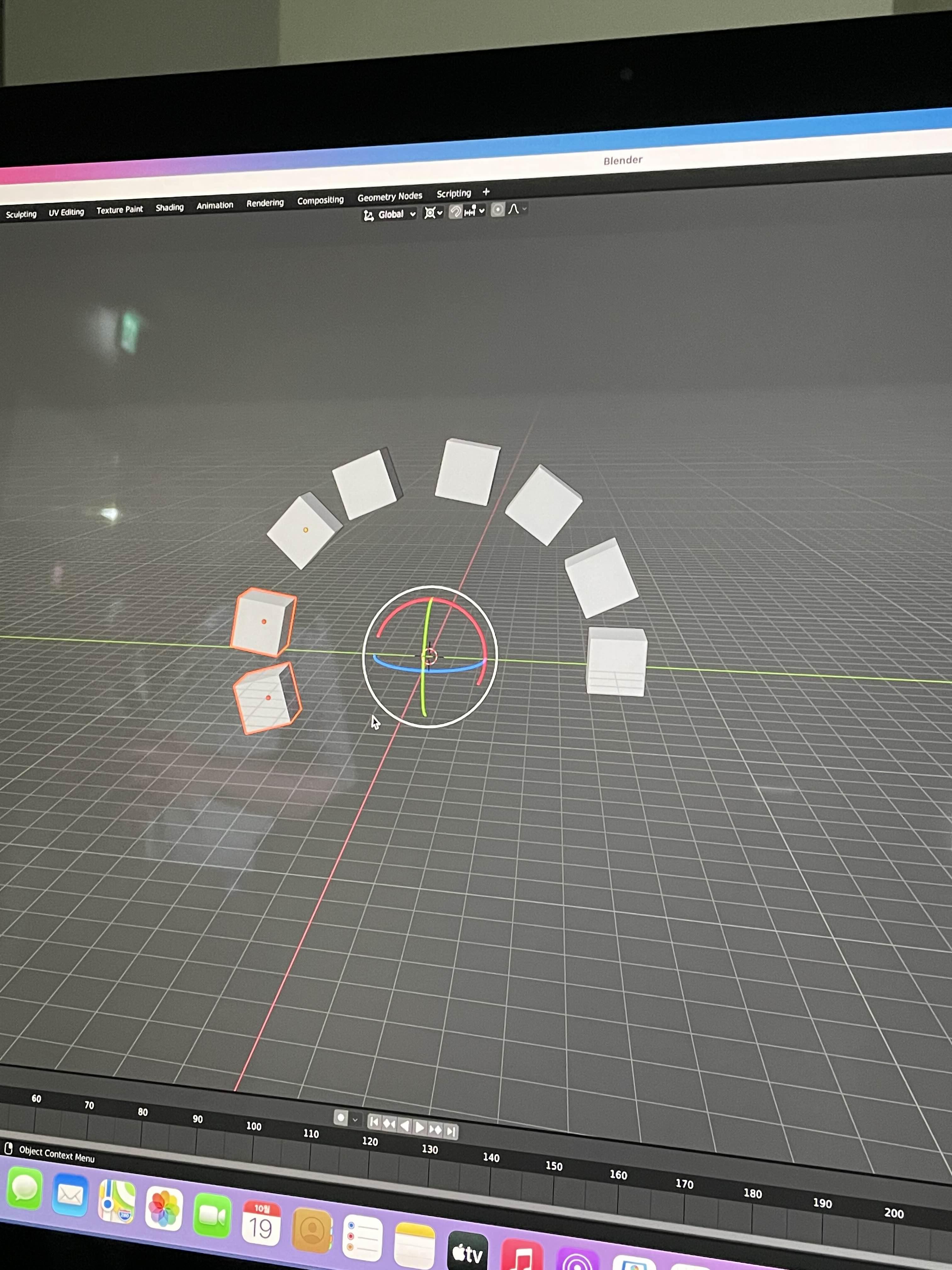Jump to next keyframe
This screenshot has height=1270, width=952.
(x=435, y=1129)
